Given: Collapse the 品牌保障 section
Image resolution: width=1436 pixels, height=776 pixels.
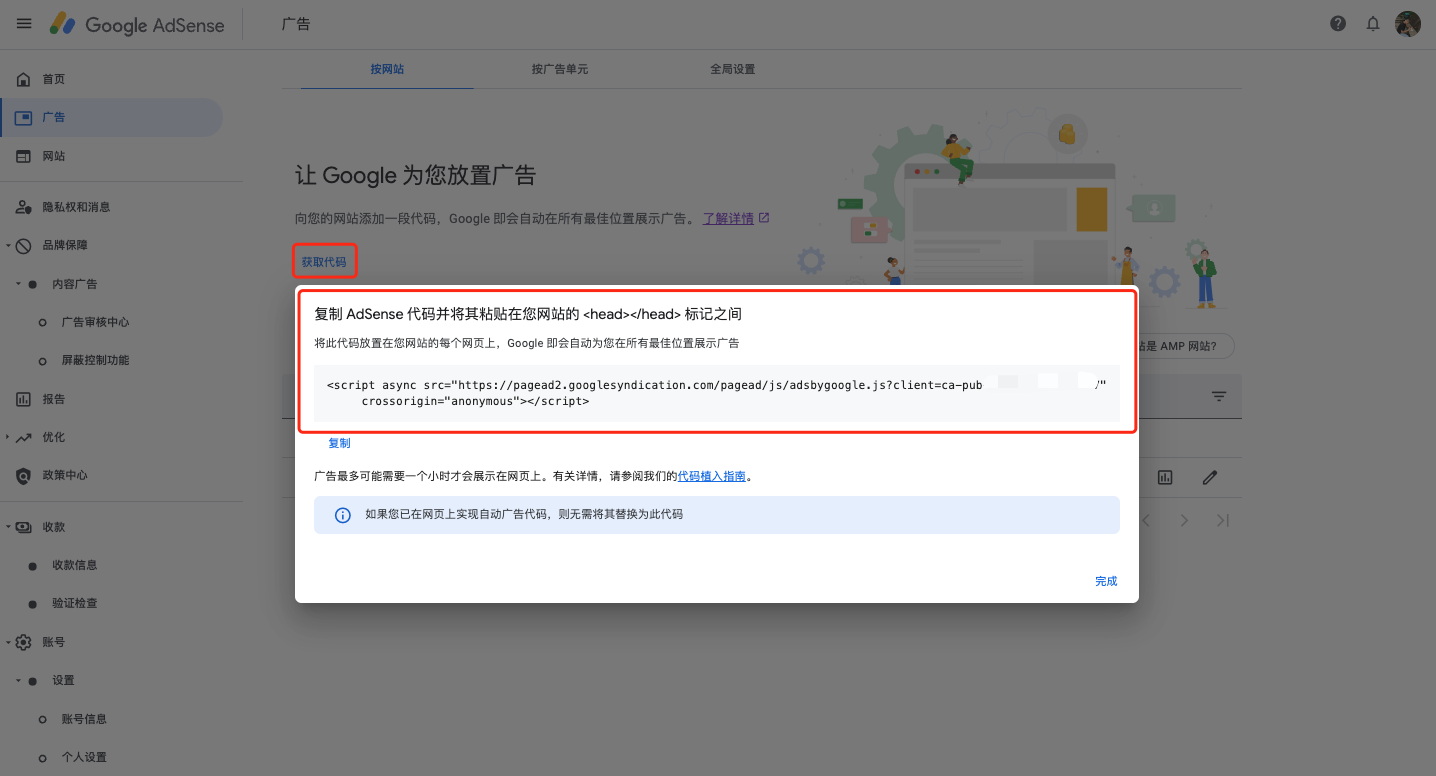Looking at the screenshot, I should click(x=9, y=245).
